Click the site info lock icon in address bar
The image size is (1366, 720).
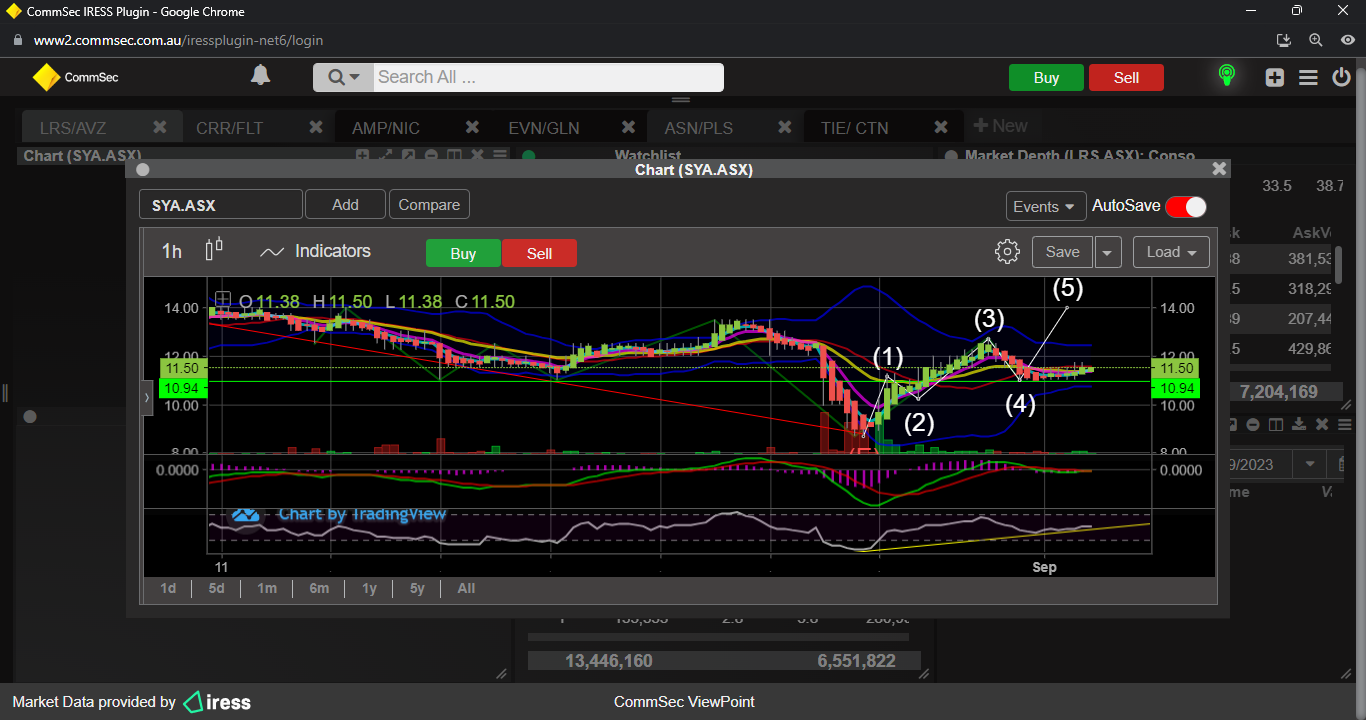17,41
